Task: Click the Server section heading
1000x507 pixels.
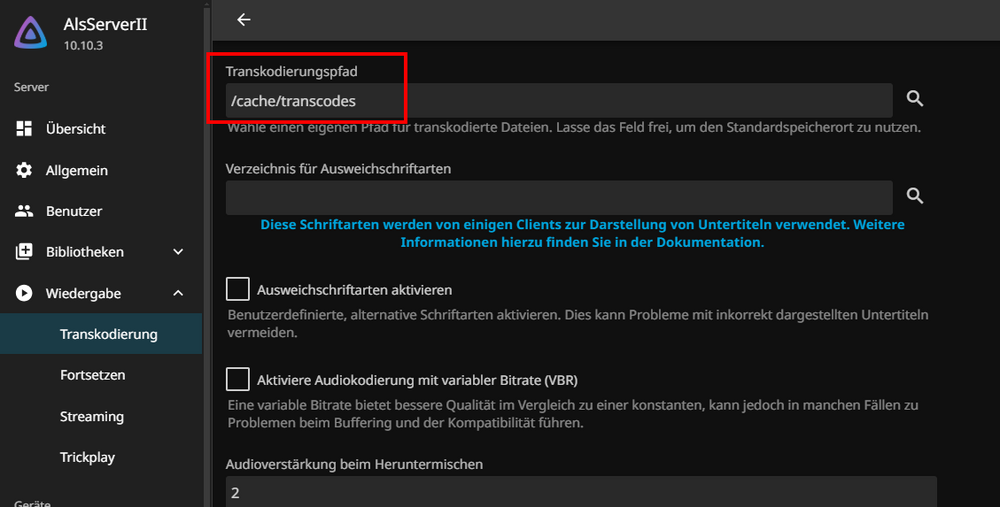Action: [31, 87]
